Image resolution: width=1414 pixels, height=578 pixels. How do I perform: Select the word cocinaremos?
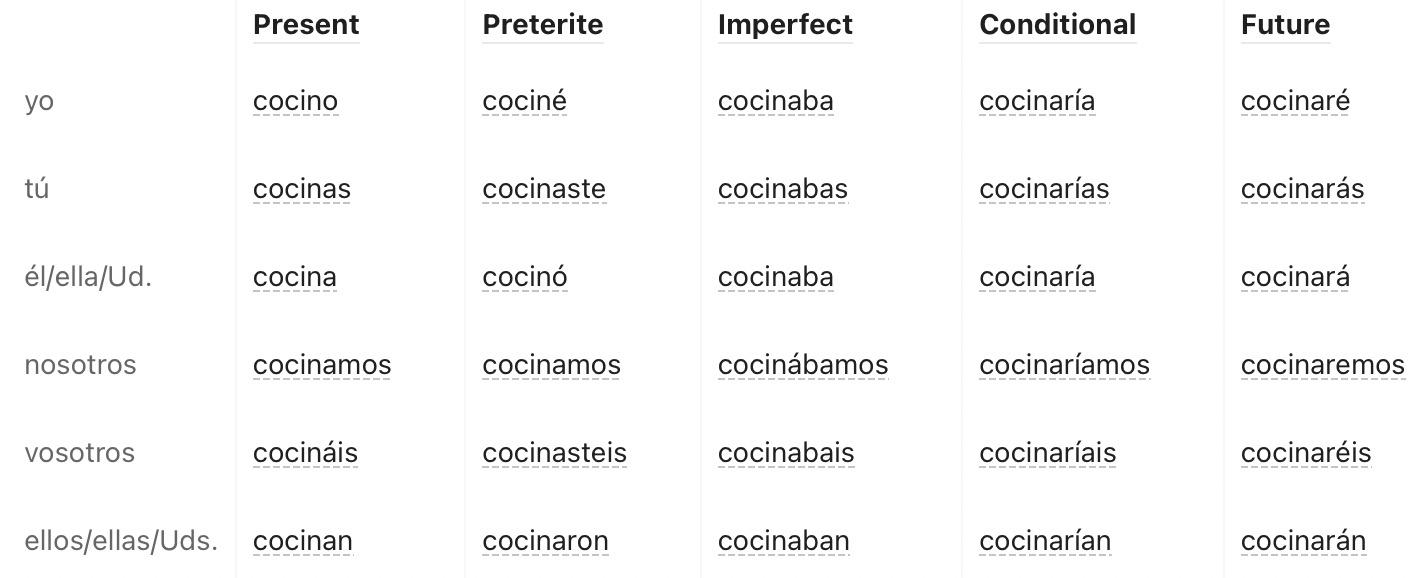point(1323,366)
